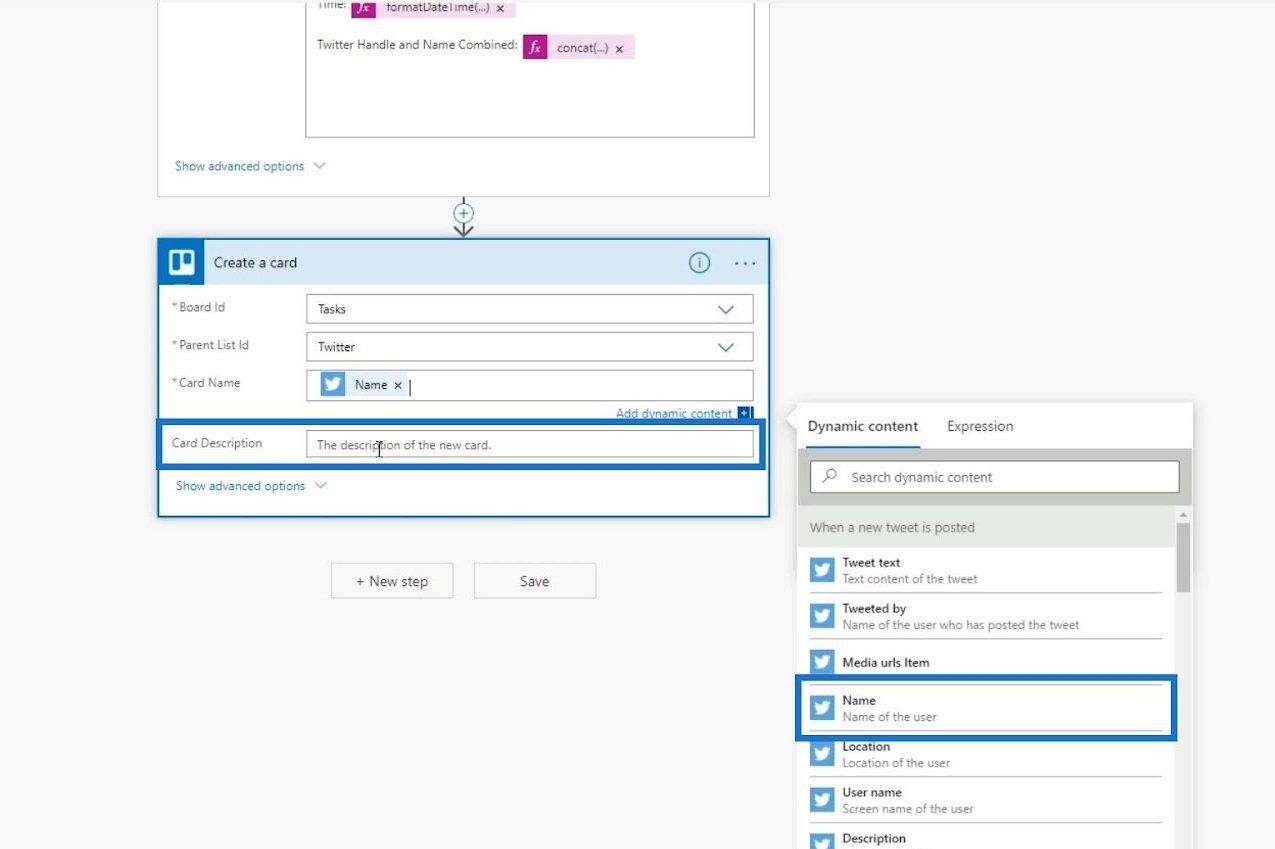Open info icon on Create a card
This screenshot has height=849, width=1275.
(x=699, y=263)
